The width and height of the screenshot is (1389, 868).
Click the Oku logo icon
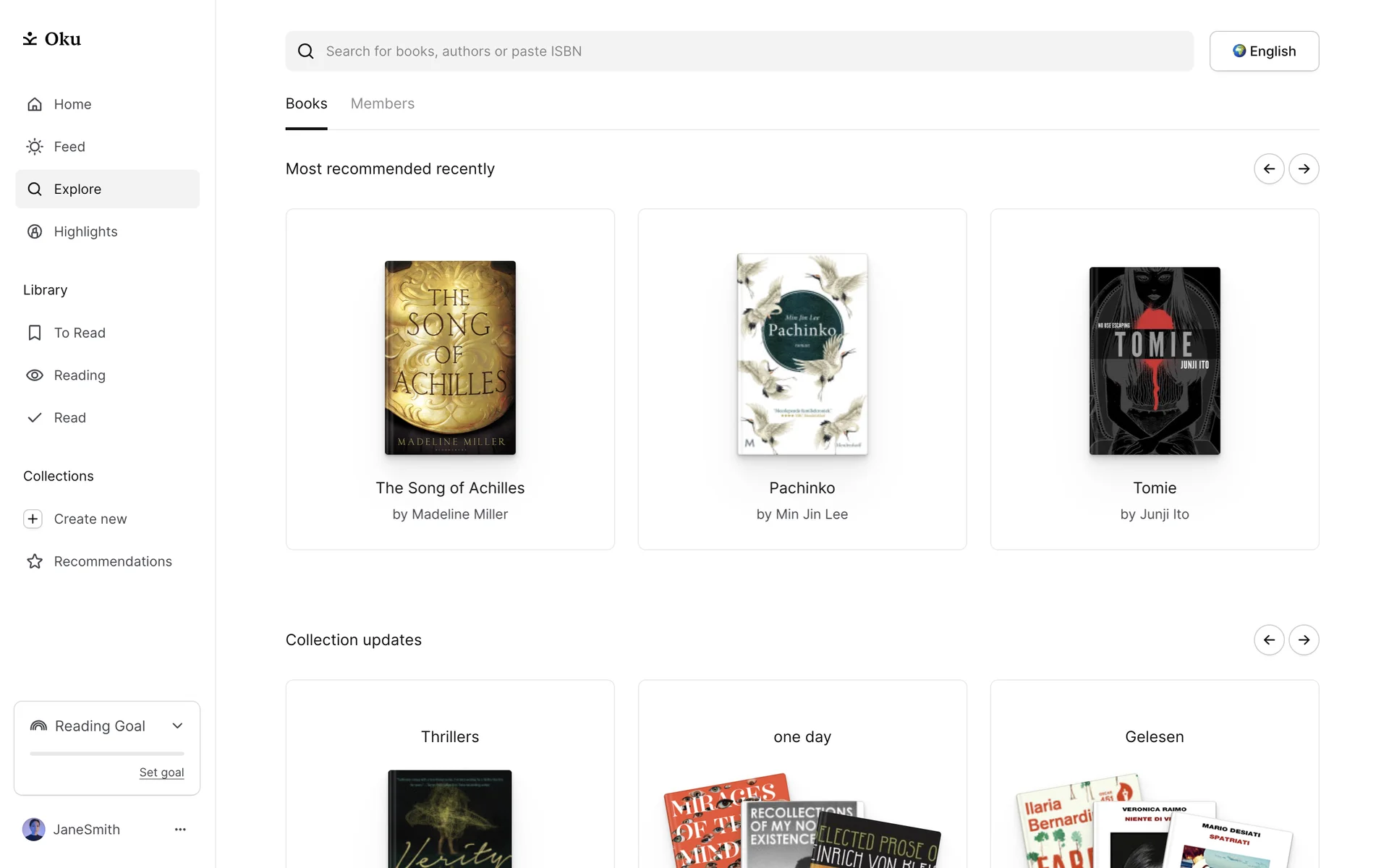[30, 39]
